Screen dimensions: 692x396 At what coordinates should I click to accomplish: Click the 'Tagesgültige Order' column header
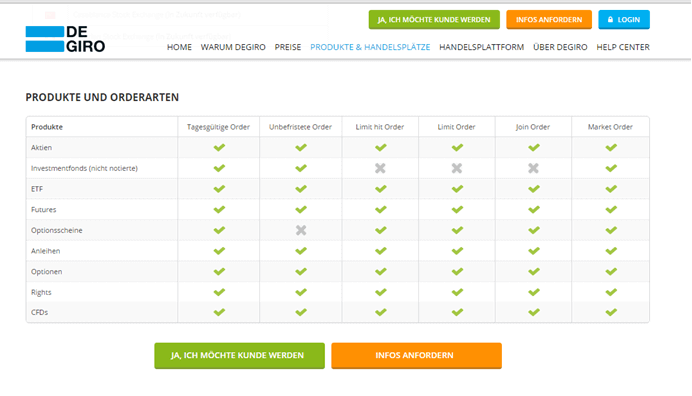(218, 127)
